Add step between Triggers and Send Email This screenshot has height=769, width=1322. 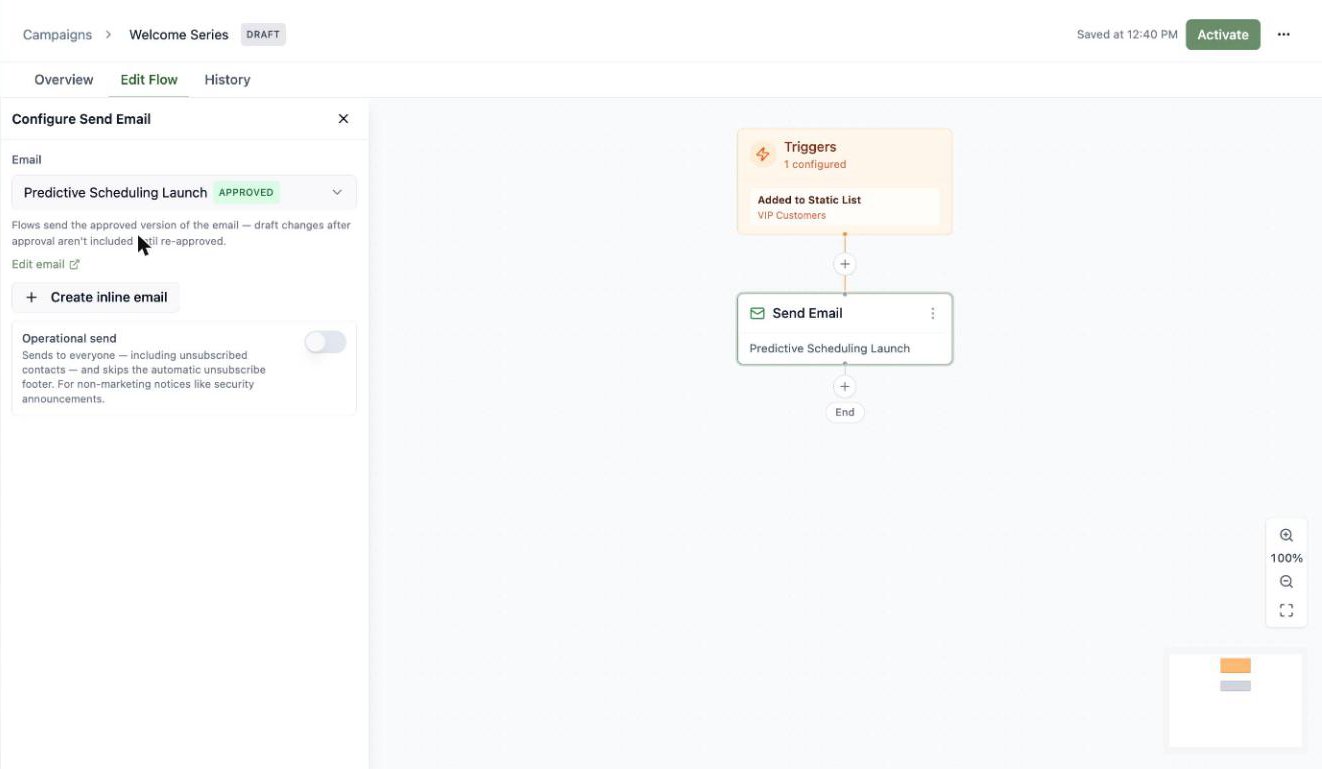[844, 264]
